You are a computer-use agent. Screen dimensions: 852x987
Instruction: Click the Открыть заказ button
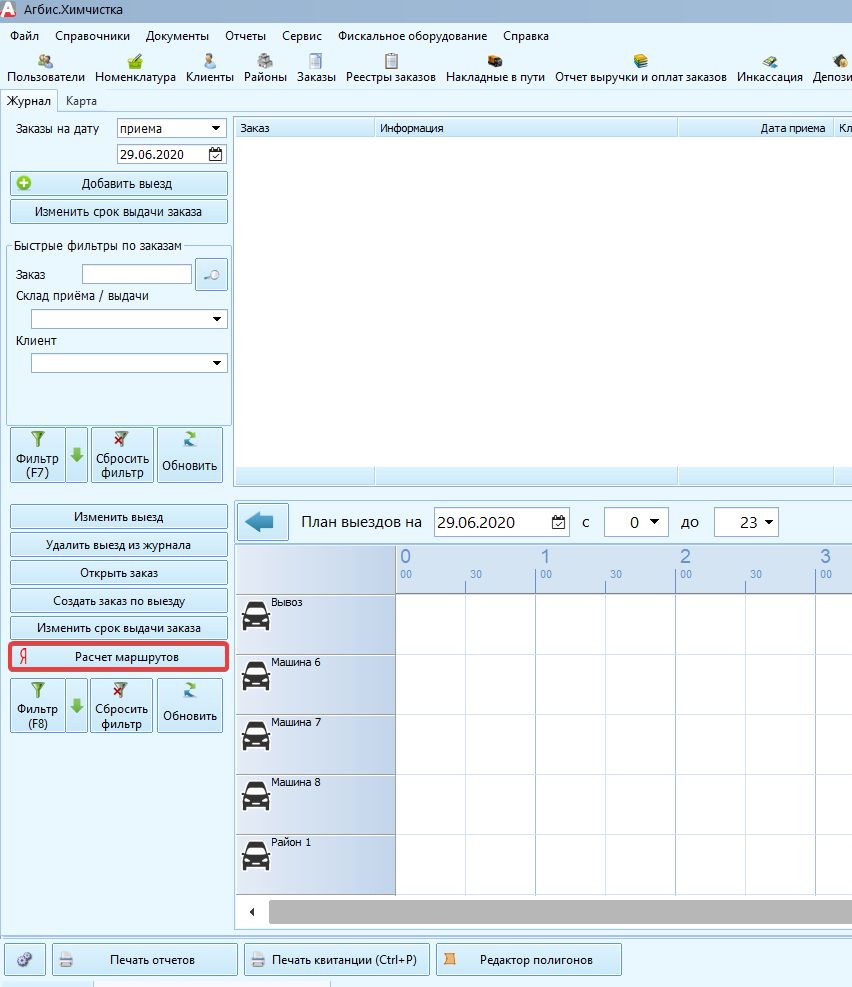coord(119,573)
